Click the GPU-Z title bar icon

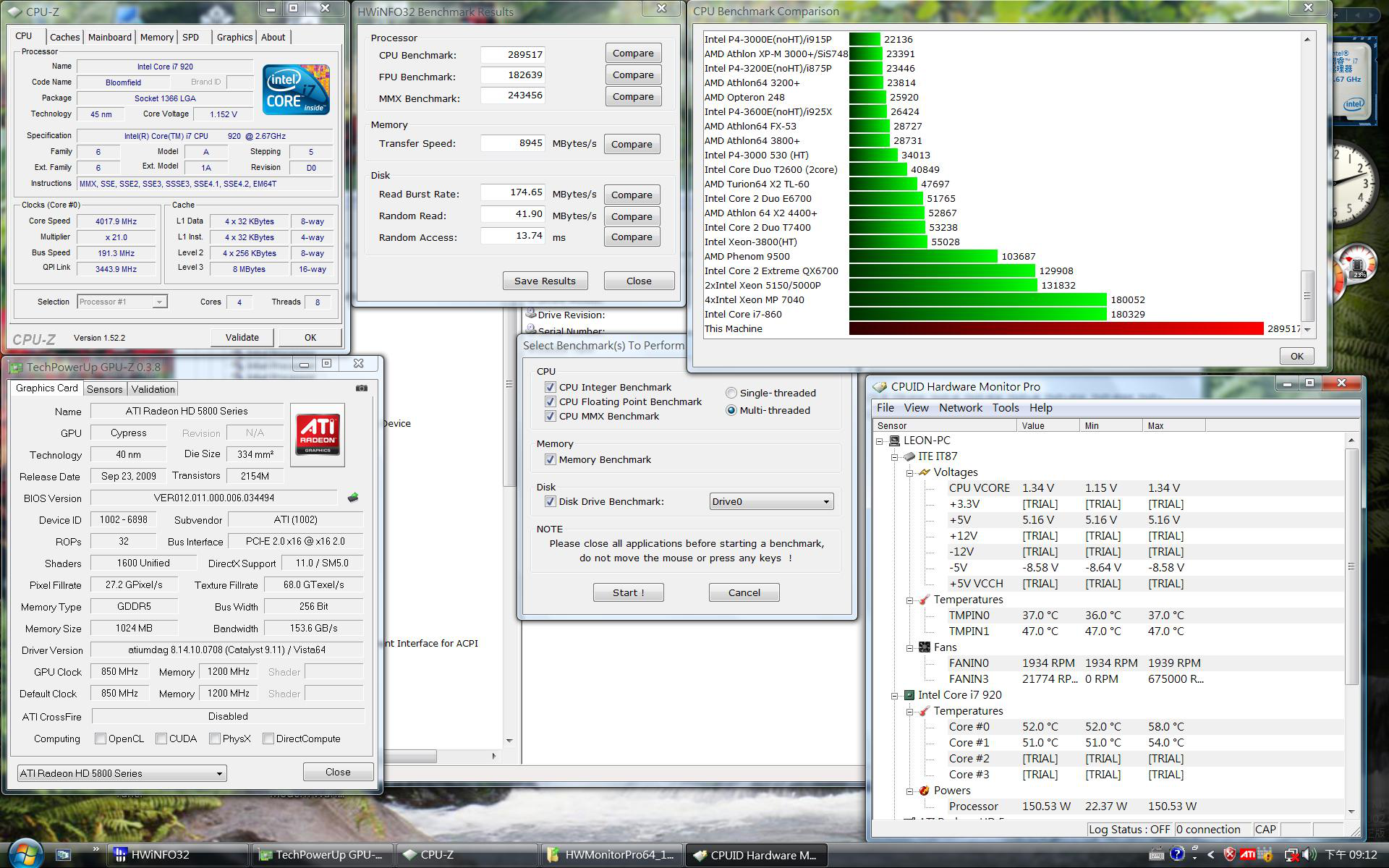point(16,367)
